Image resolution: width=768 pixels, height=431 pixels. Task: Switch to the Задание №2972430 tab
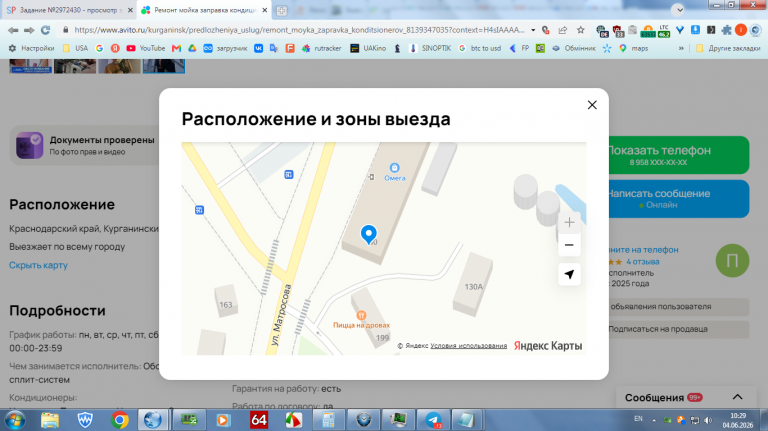pyautogui.click(x=69, y=10)
